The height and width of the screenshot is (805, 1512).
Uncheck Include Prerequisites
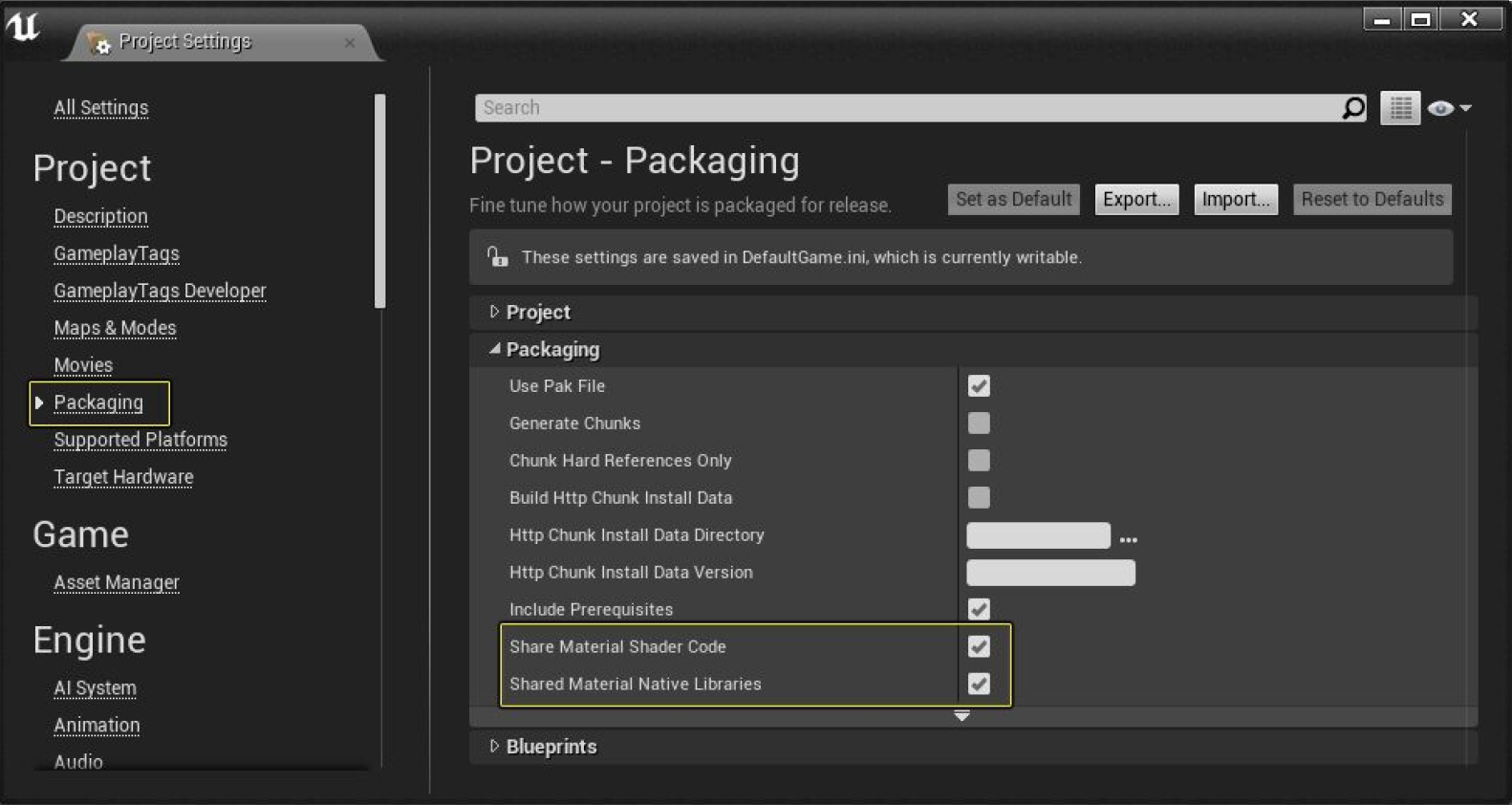979,609
